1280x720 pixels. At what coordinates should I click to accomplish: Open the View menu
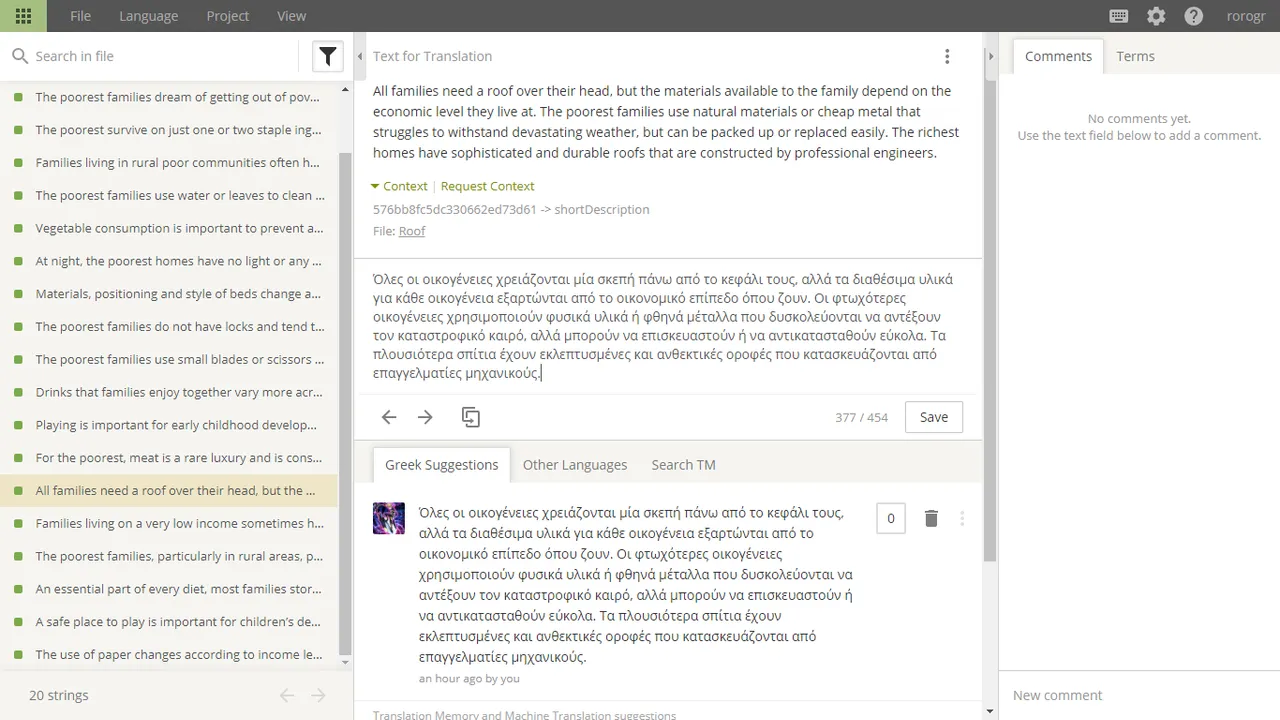click(292, 16)
